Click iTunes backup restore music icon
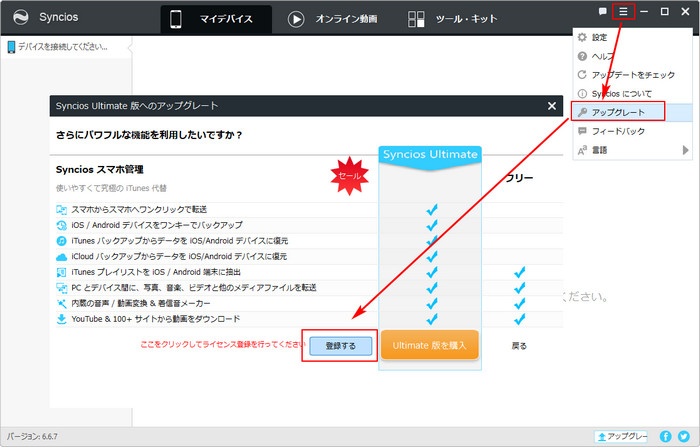Viewport: 700px width, 447px height. (62, 241)
